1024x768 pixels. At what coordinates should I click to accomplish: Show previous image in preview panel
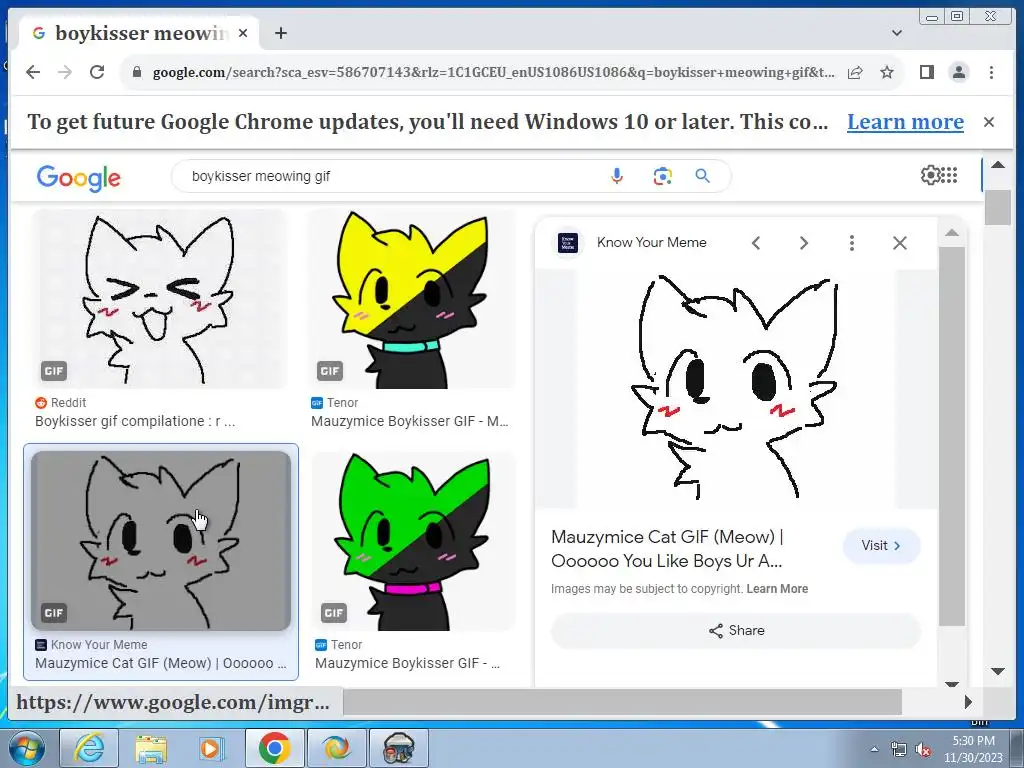(x=756, y=243)
